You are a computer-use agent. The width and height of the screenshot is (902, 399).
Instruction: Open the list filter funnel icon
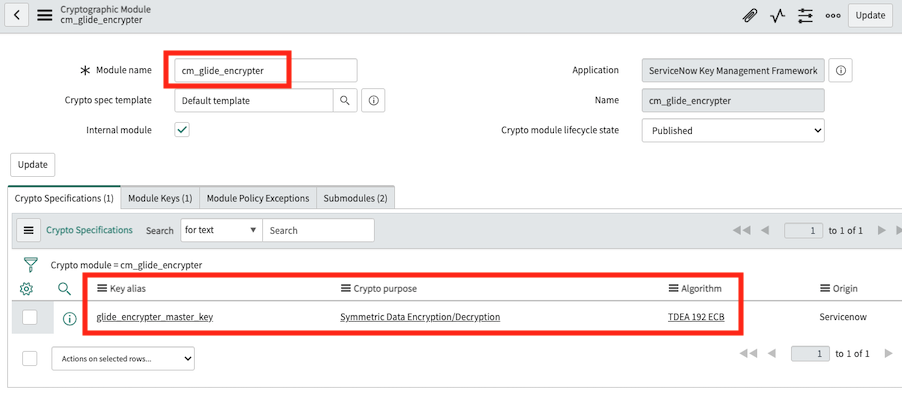coord(30,265)
